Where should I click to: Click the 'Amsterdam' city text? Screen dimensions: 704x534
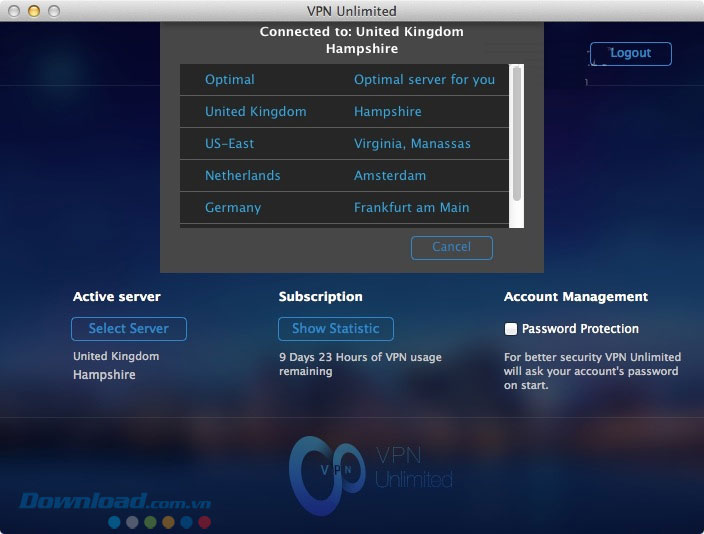tap(390, 176)
